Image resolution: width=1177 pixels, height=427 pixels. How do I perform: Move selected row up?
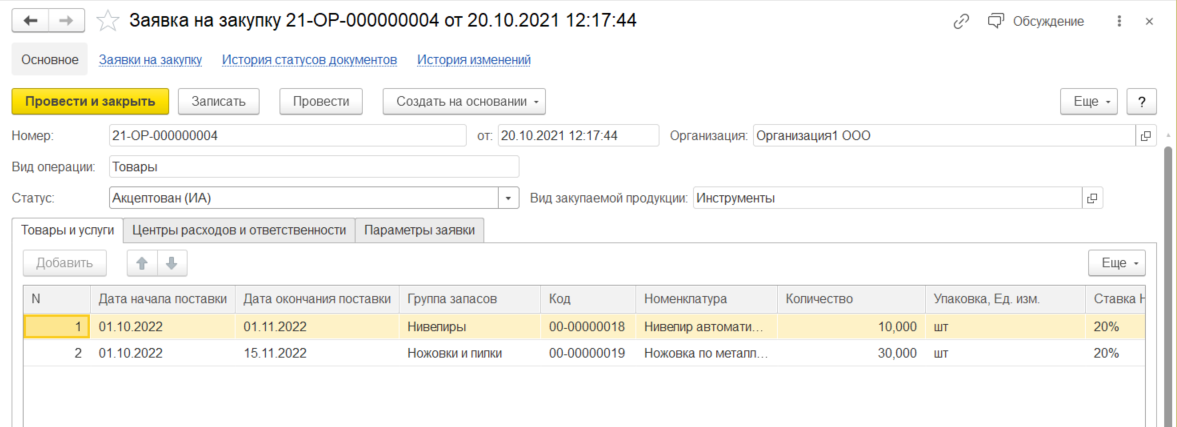(142, 263)
